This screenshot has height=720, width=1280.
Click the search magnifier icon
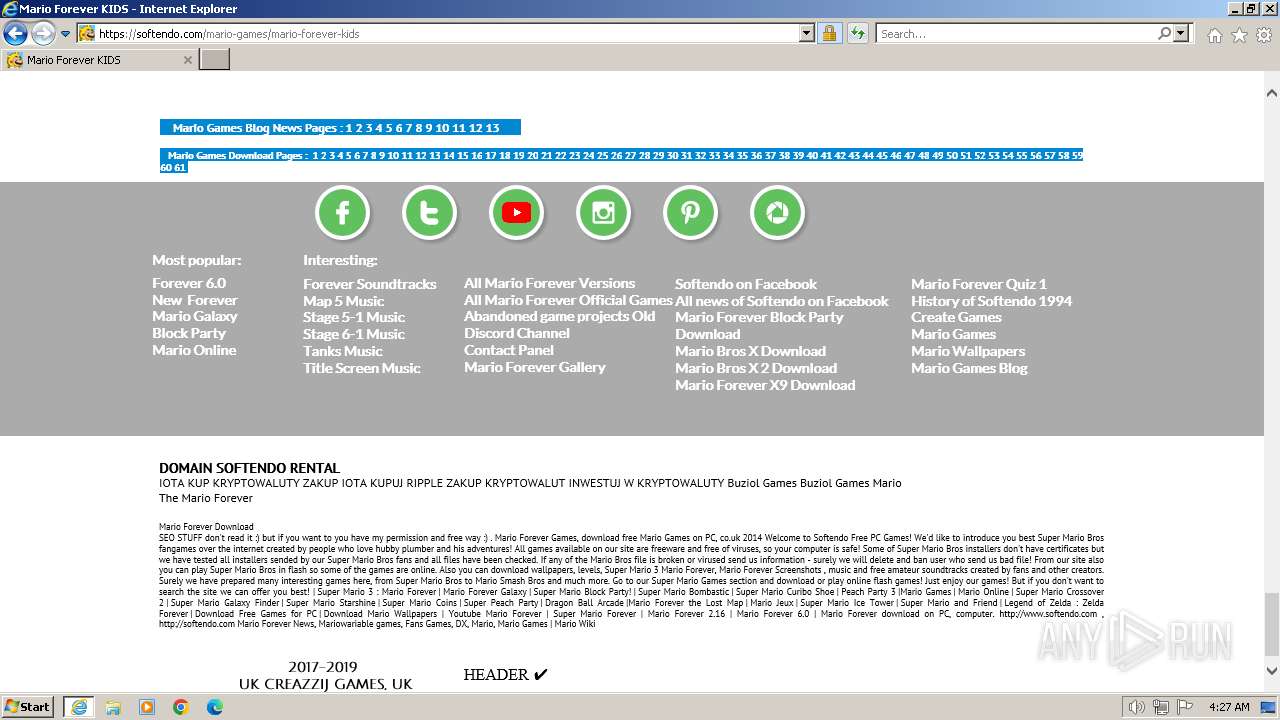(1164, 33)
